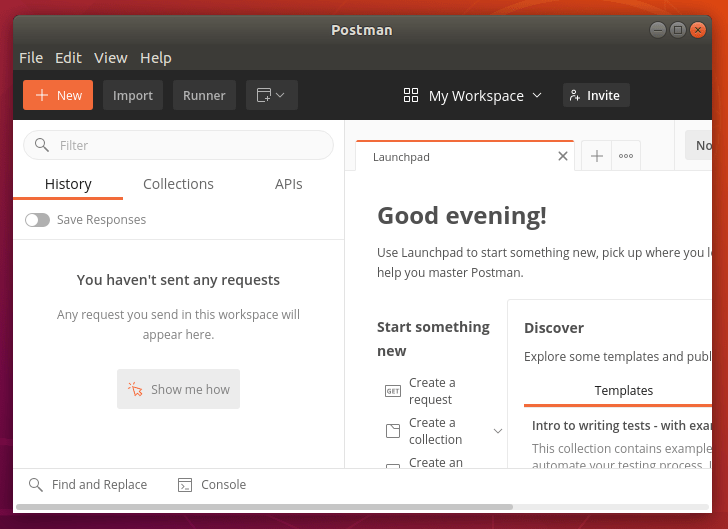Maximize the Postman window

[x=678, y=30]
